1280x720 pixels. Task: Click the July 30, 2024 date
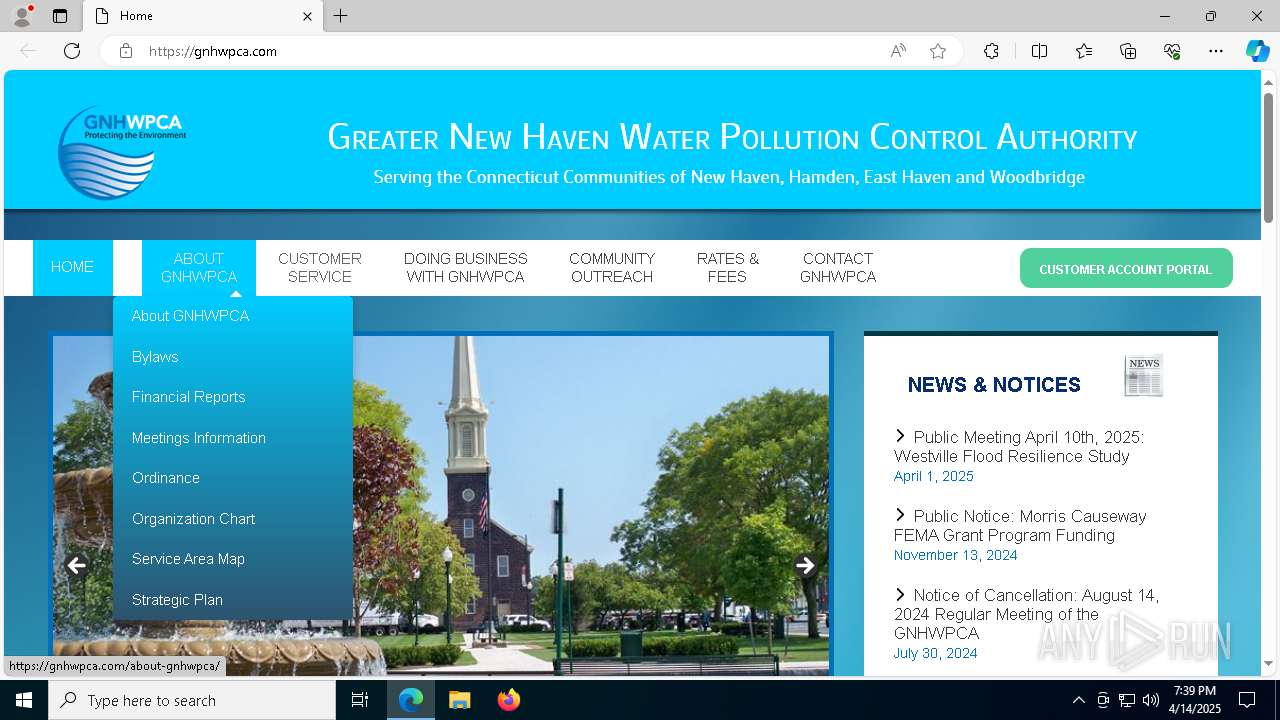pyautogui.click(x=935, y=653)
